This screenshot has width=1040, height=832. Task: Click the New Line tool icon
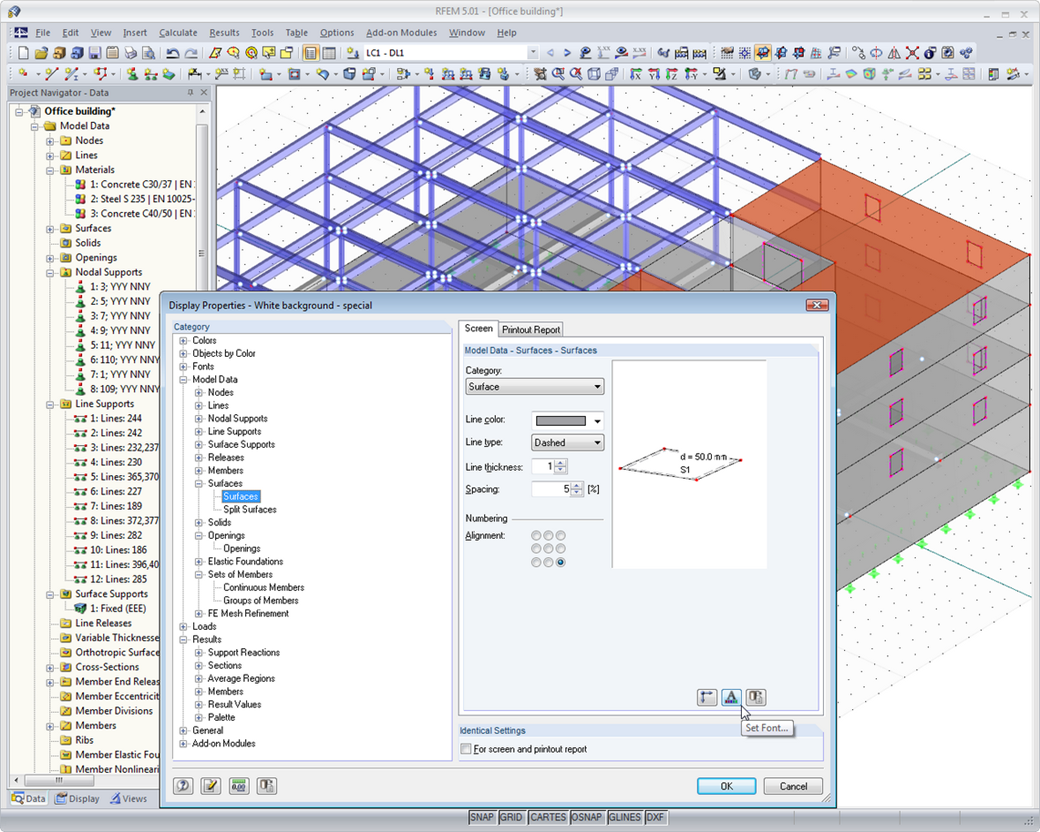(52, 74)
